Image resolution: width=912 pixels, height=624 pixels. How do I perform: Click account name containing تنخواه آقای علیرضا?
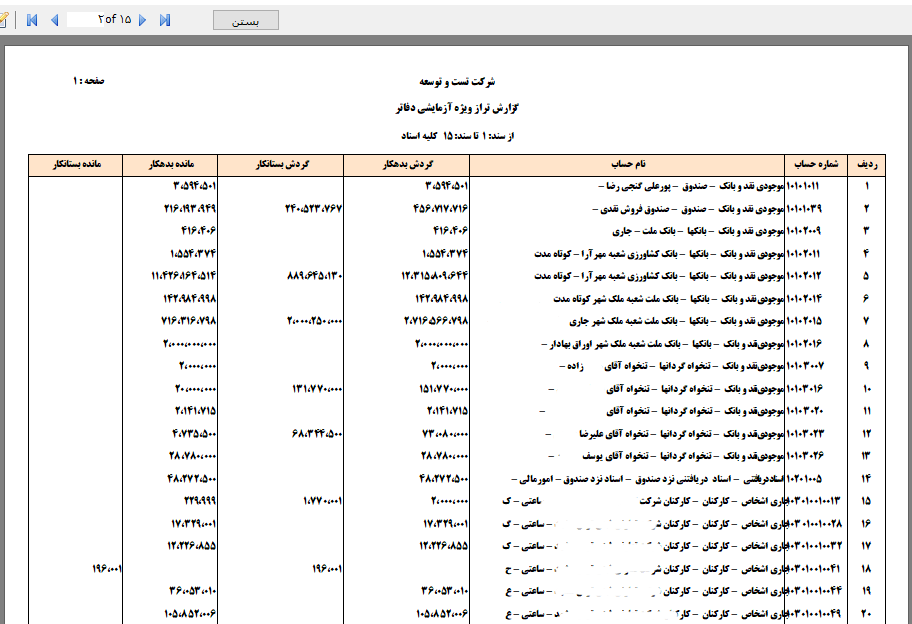click(665, 434)
